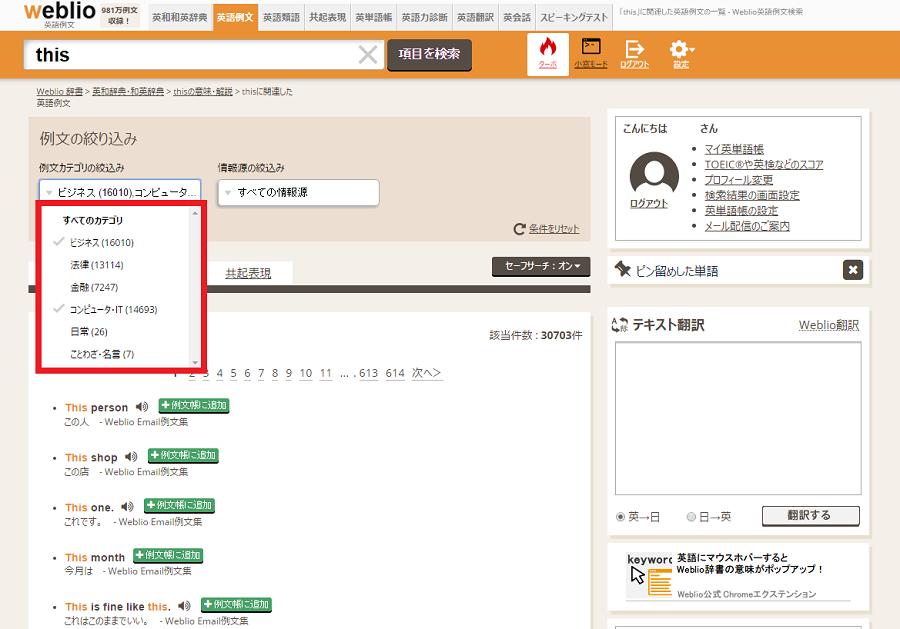Open the すべての情報源 source dropdown

click(298, 192)
